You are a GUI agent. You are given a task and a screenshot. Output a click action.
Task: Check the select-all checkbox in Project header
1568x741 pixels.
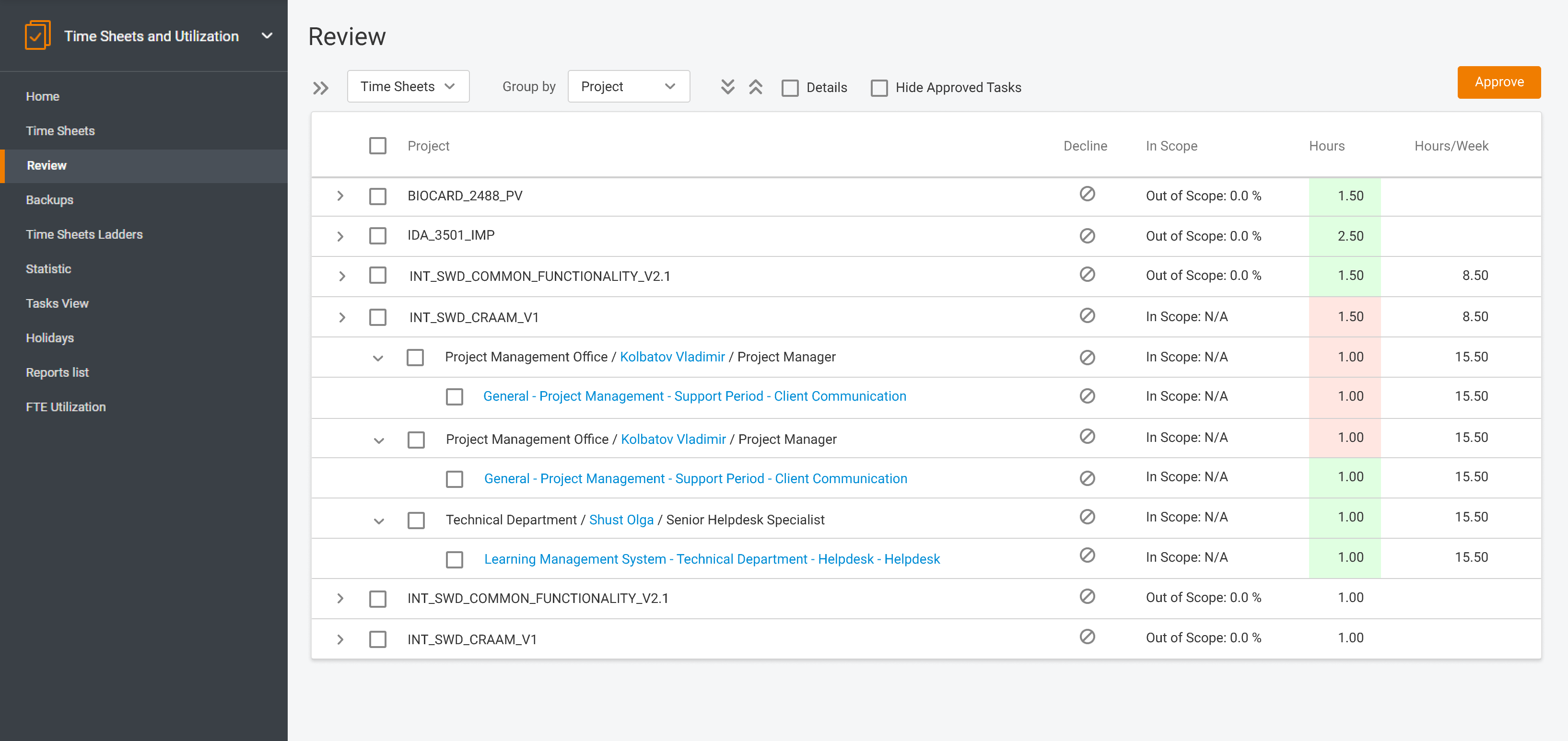pos(377,146)
